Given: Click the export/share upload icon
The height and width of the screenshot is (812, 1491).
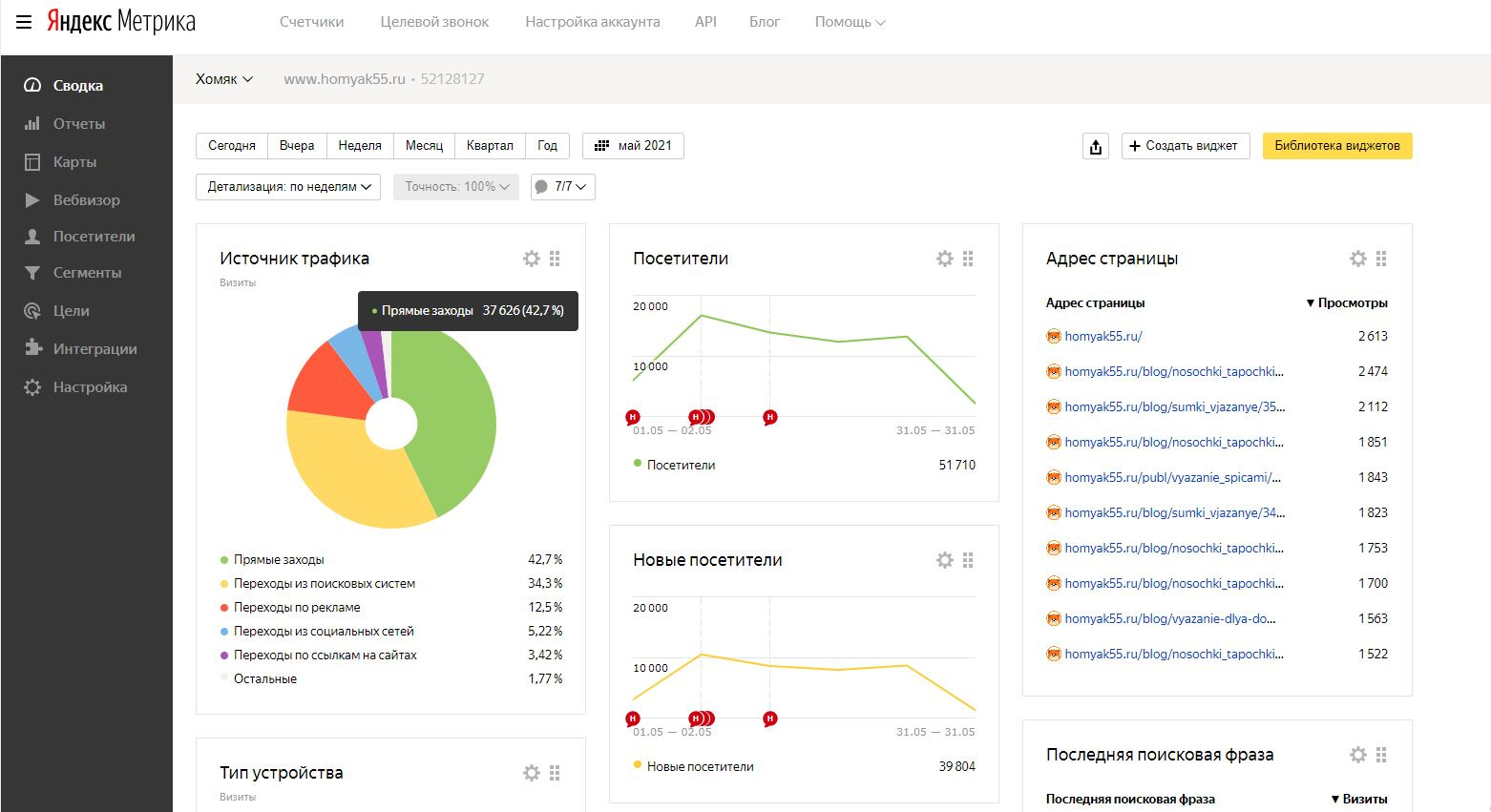Looking at the screenshot, I should pos(1096,146).
